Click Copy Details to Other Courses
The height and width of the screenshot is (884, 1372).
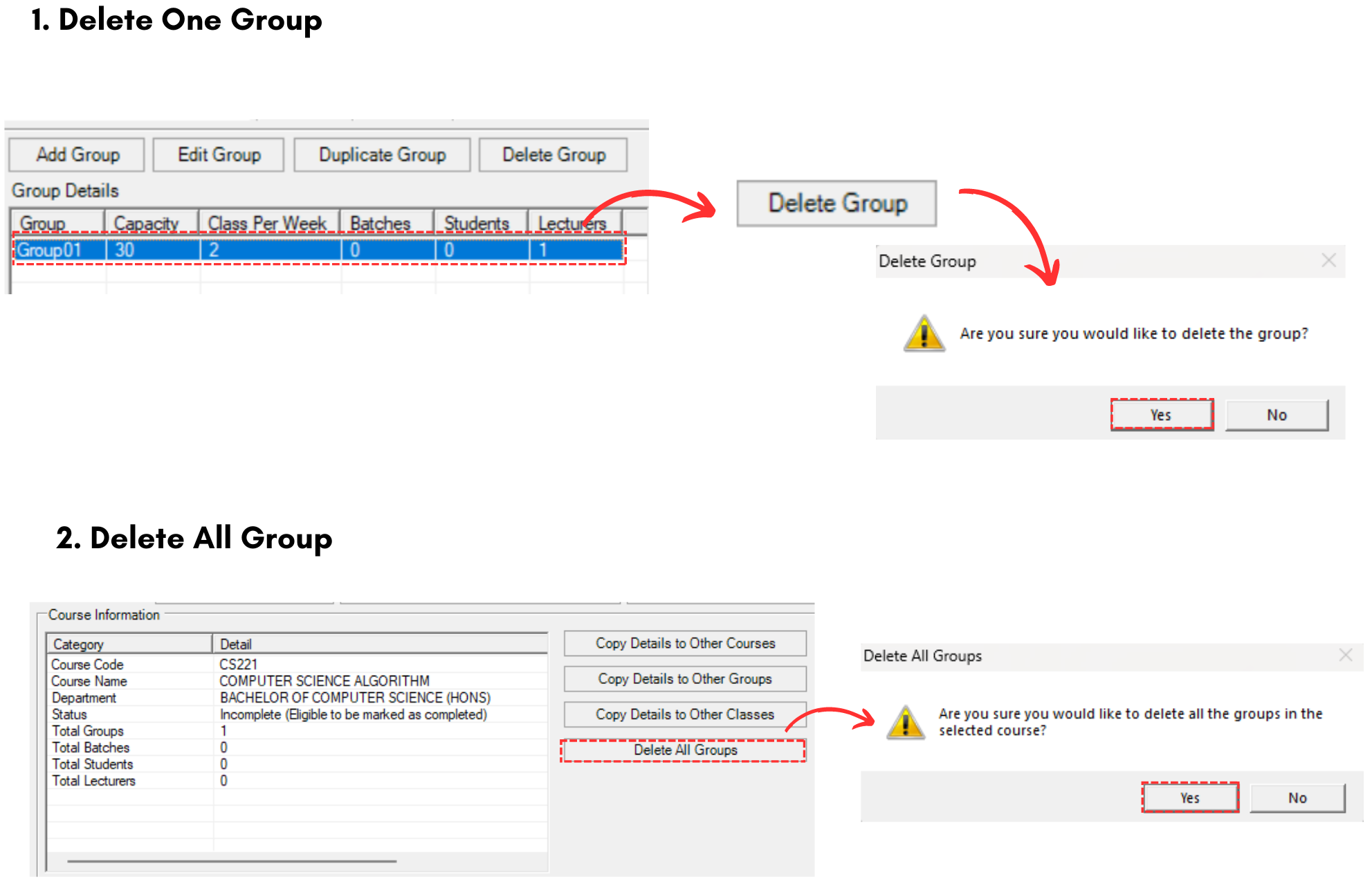click(685, 643)
